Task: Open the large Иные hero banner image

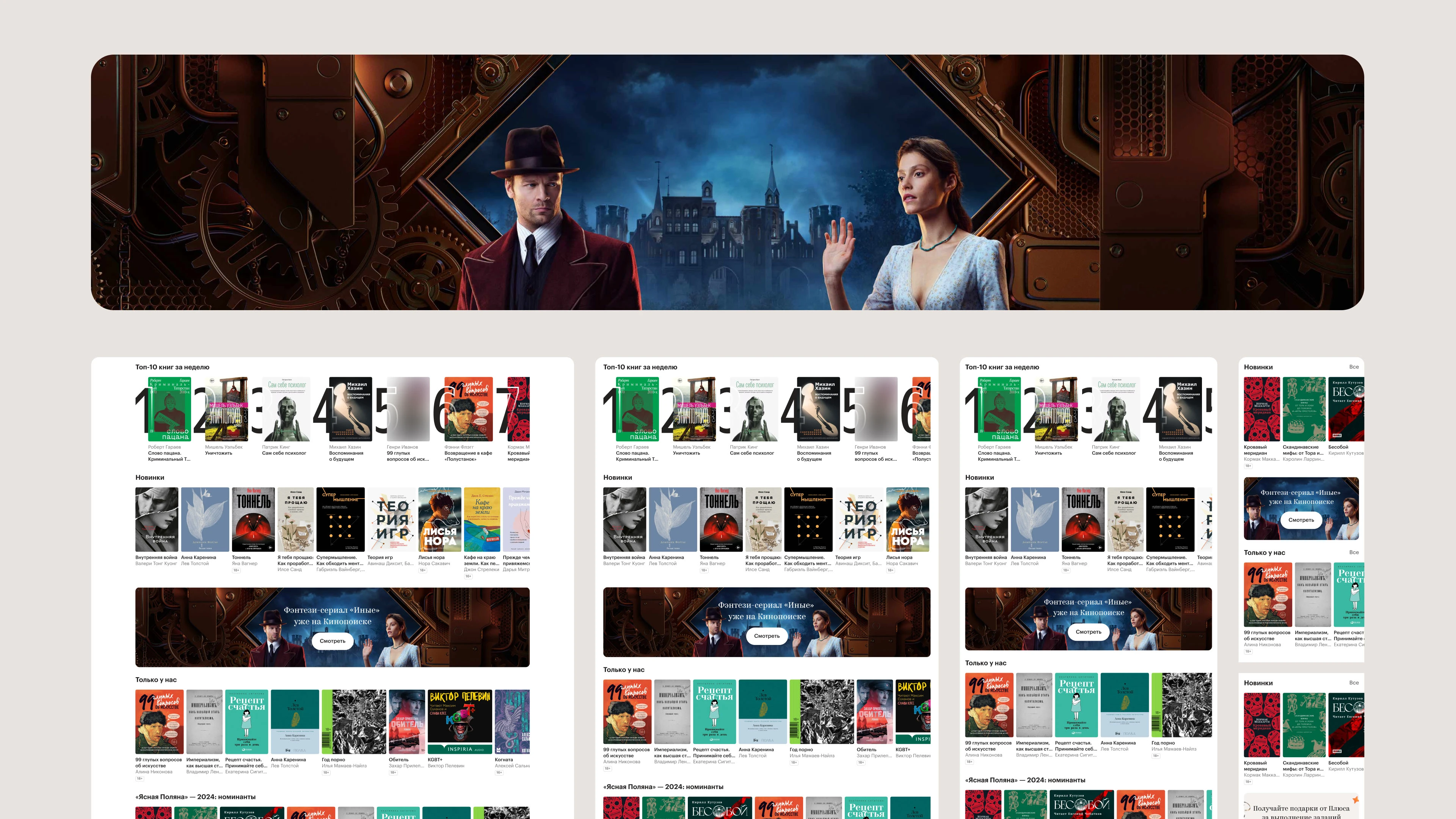Action: tap(728, 182)
